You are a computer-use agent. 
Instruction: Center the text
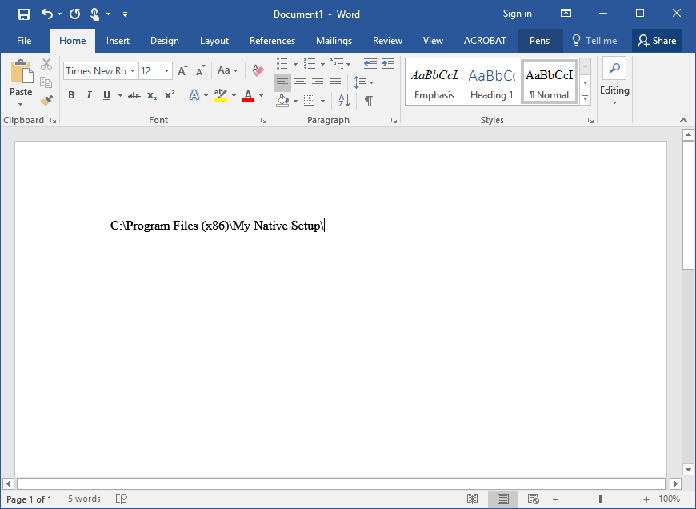tap(300, 81)
